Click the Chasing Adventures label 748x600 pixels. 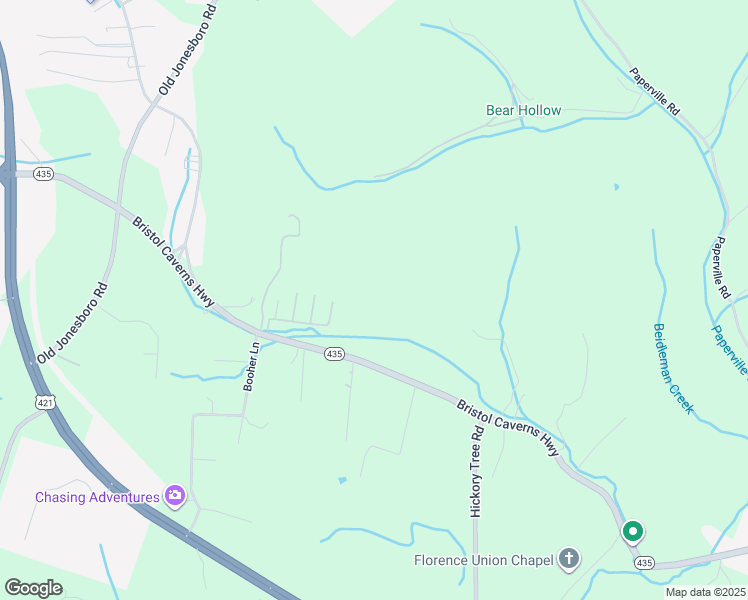97,497
